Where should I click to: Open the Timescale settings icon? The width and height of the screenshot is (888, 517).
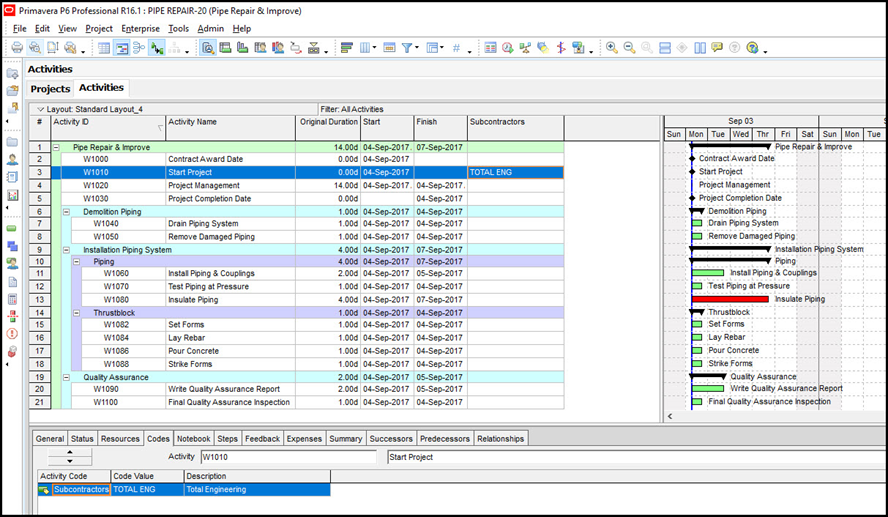click(x=389, y=48)
